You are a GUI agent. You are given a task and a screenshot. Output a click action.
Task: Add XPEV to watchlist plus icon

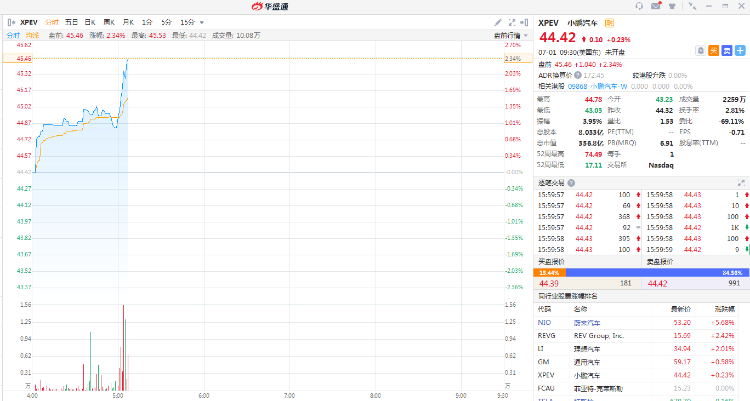coord(740,50)
